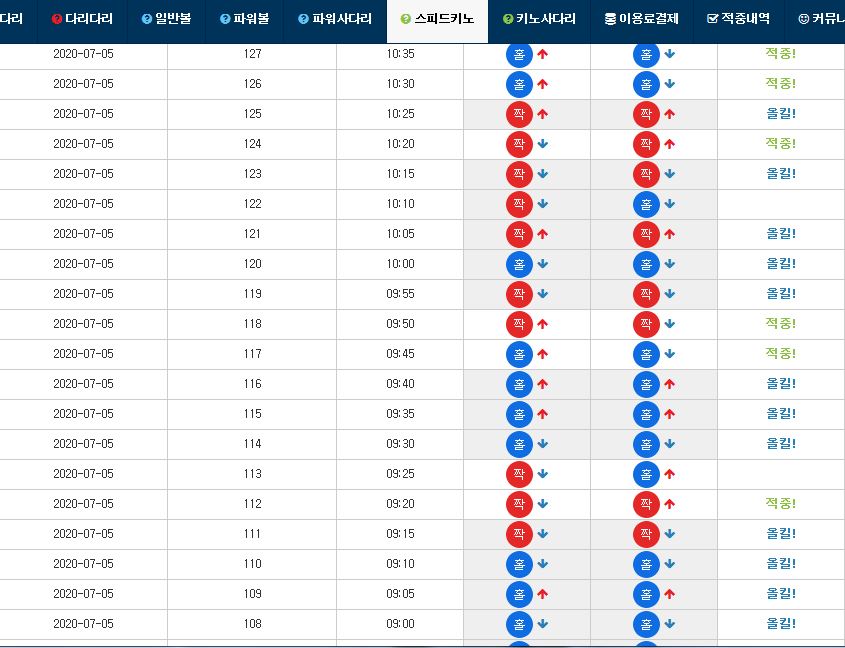Image resolution: width=845 pixels, height=648 pixels.
Task: Click the date in round 126 row
Action: [x=84, y=84]
